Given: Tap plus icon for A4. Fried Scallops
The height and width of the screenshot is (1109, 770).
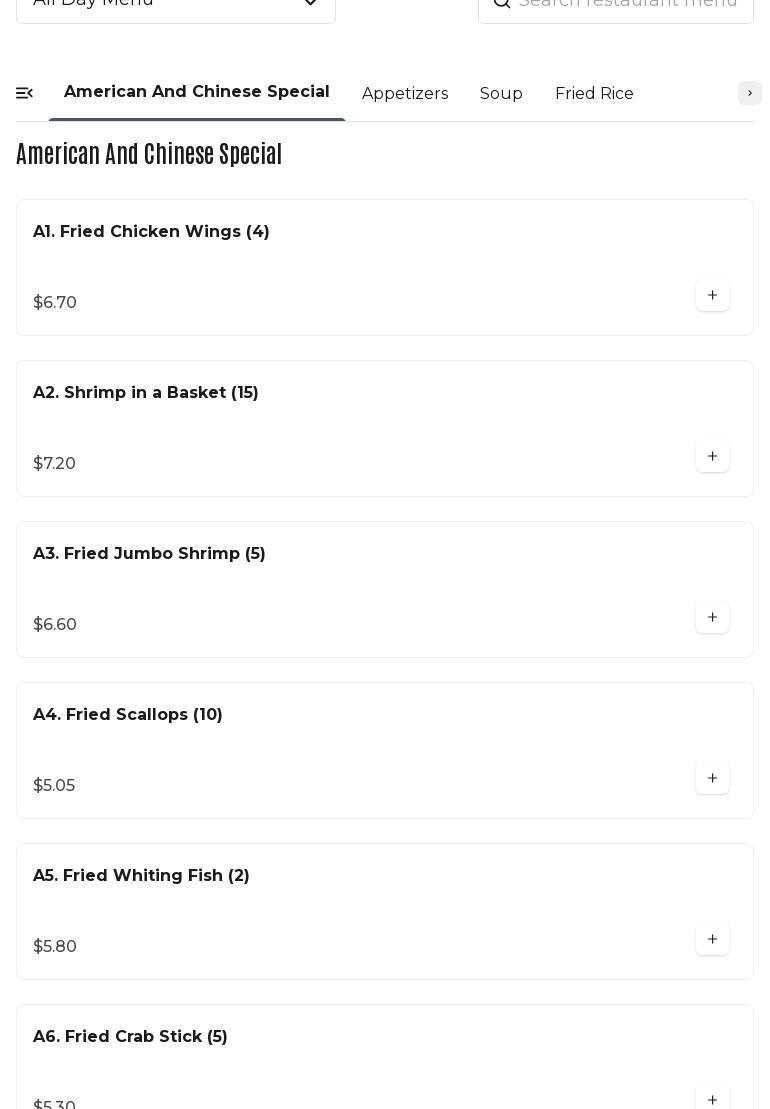Looking at the screenshot, I should coord(712,779).
